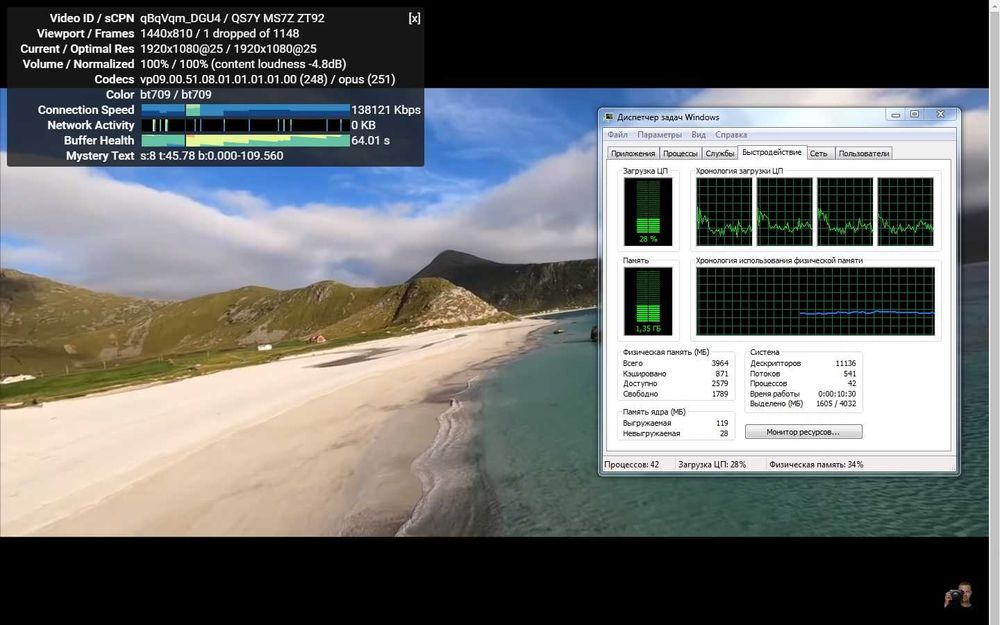Click the channel watermark with camera photographer
This screenshot has width=1000, height=625.
tap(958, 595)
